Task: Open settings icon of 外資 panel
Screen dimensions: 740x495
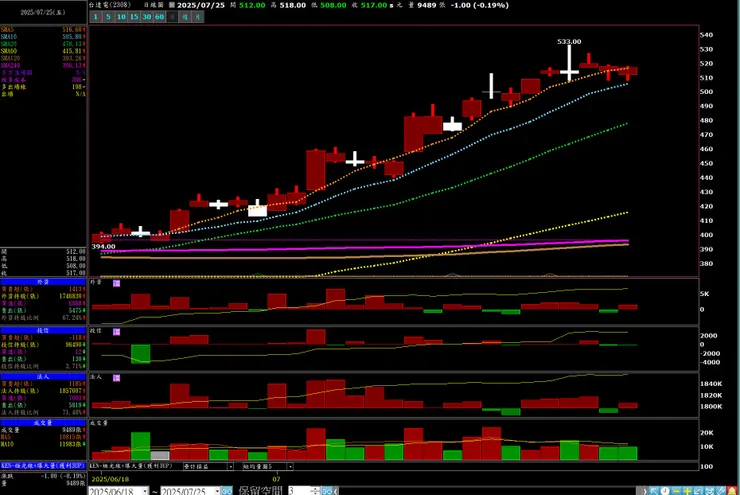Action: pyautogui.click(x=117, y=283)
